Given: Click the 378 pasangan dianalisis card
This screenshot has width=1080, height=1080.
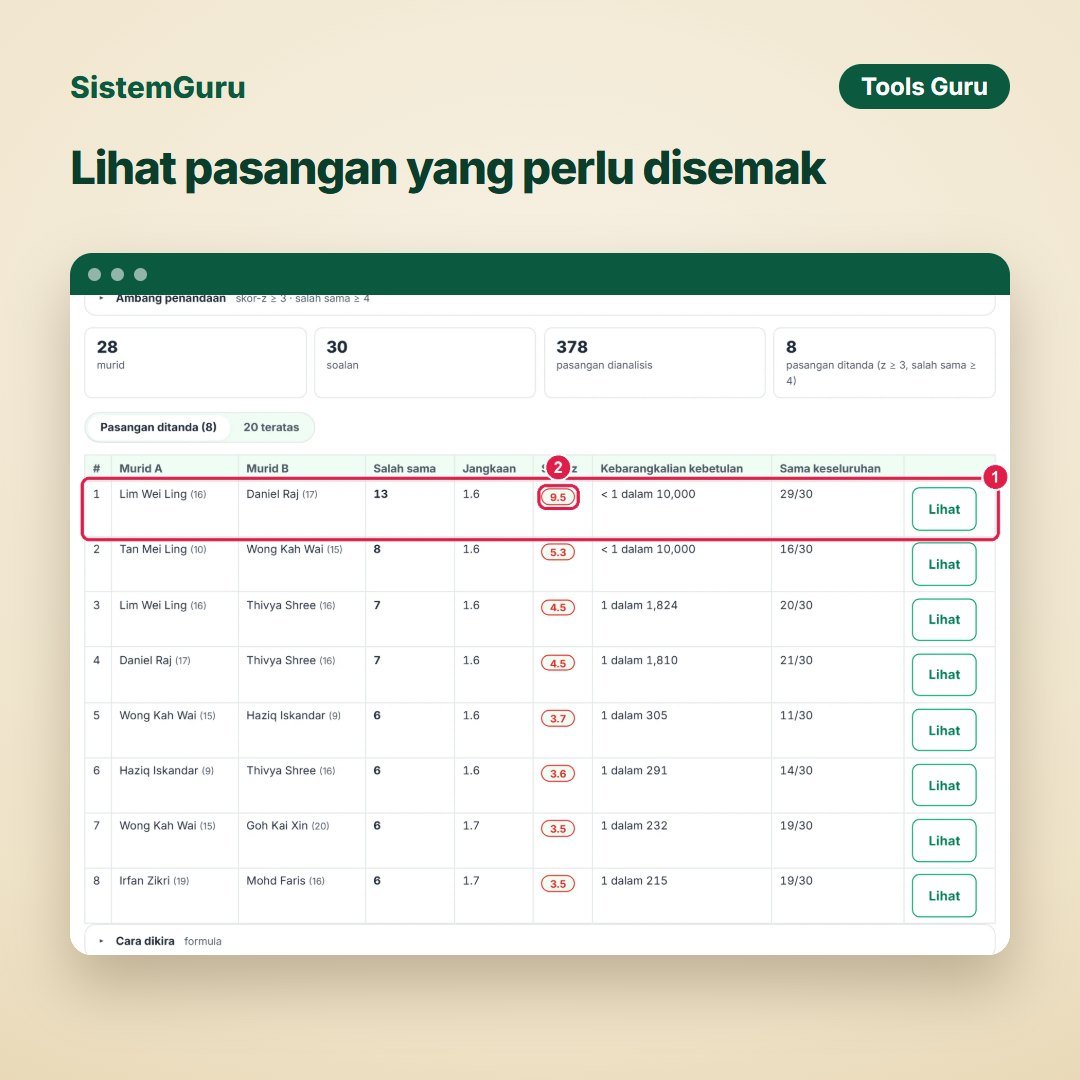Looking at the screenshot, I should (655, 362).
